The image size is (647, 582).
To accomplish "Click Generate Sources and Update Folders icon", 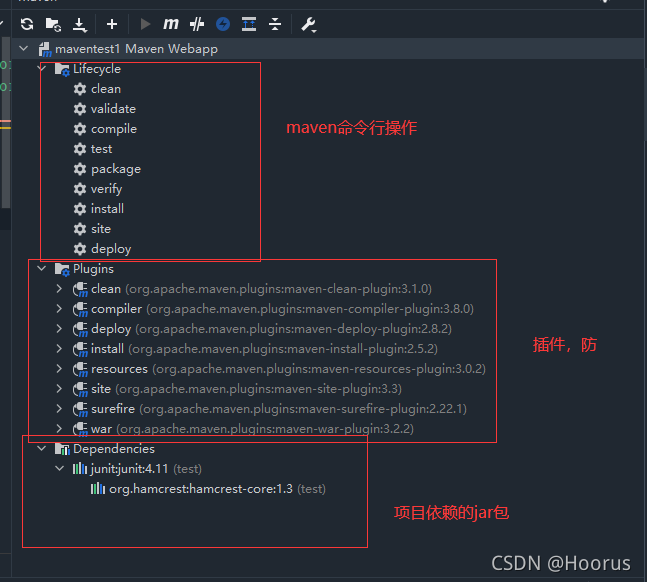I will coord(53,24).
